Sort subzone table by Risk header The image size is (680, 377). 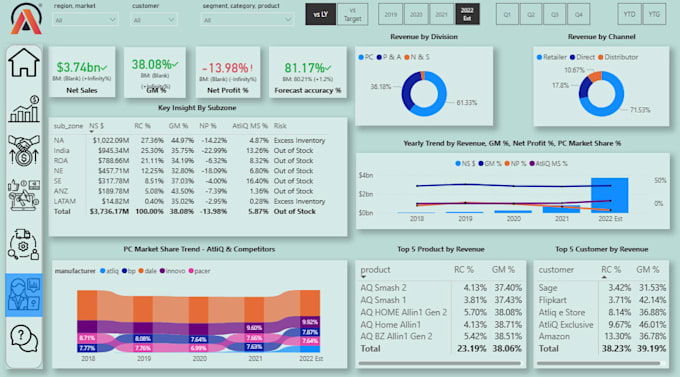point(280,126)
